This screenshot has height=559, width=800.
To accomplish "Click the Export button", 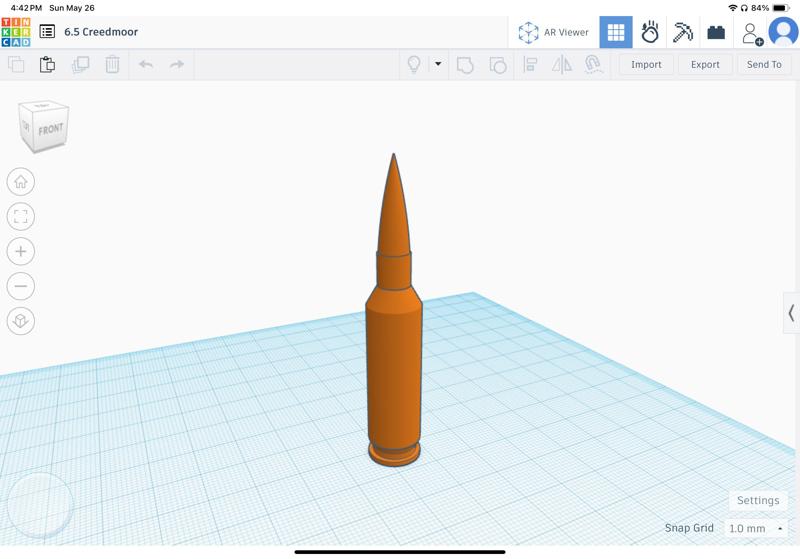I will point(705,65).
